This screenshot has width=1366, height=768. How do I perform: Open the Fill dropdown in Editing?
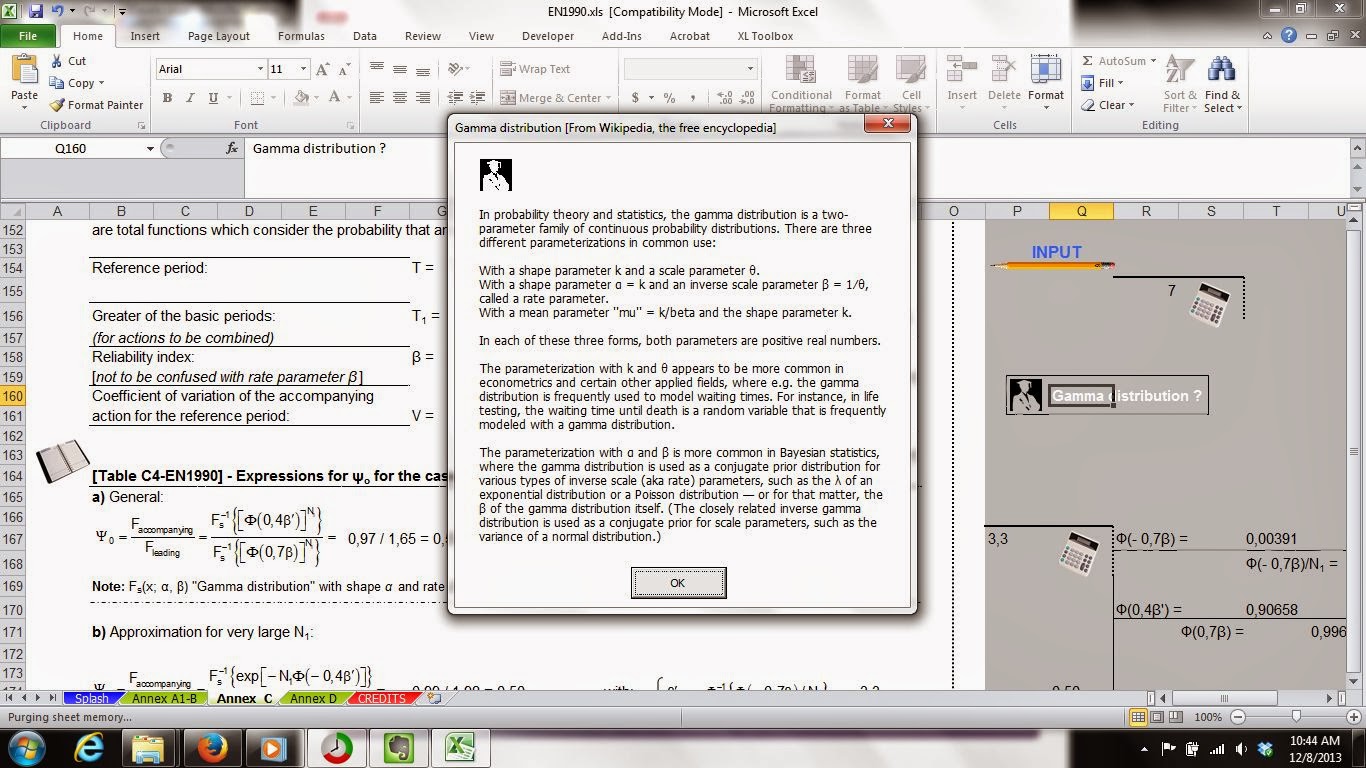1102,83
